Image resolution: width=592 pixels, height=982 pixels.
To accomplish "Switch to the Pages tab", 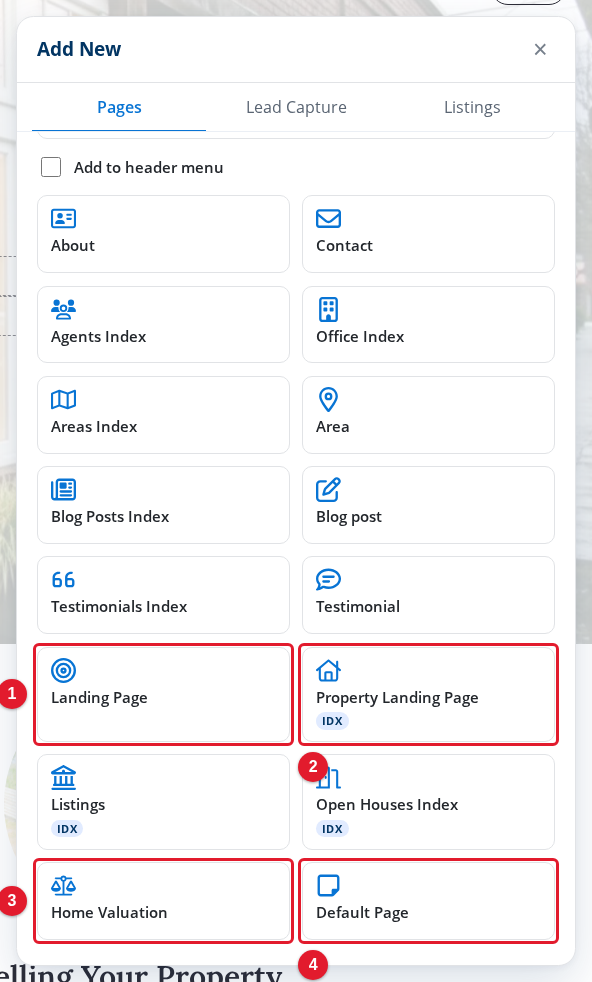I will click(119, 107).
